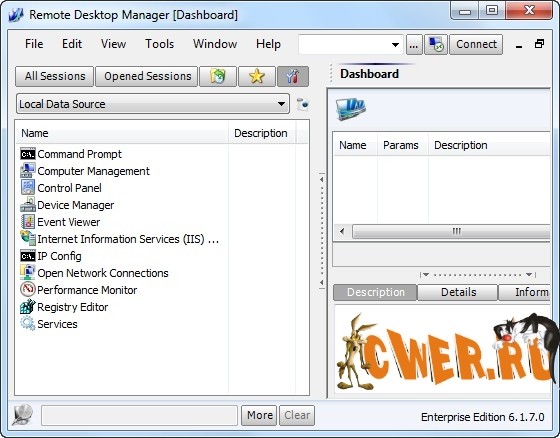Screen dimensions: 560x438
Task: Click the Dashboard monitor icon
Action: pos(351,109)
